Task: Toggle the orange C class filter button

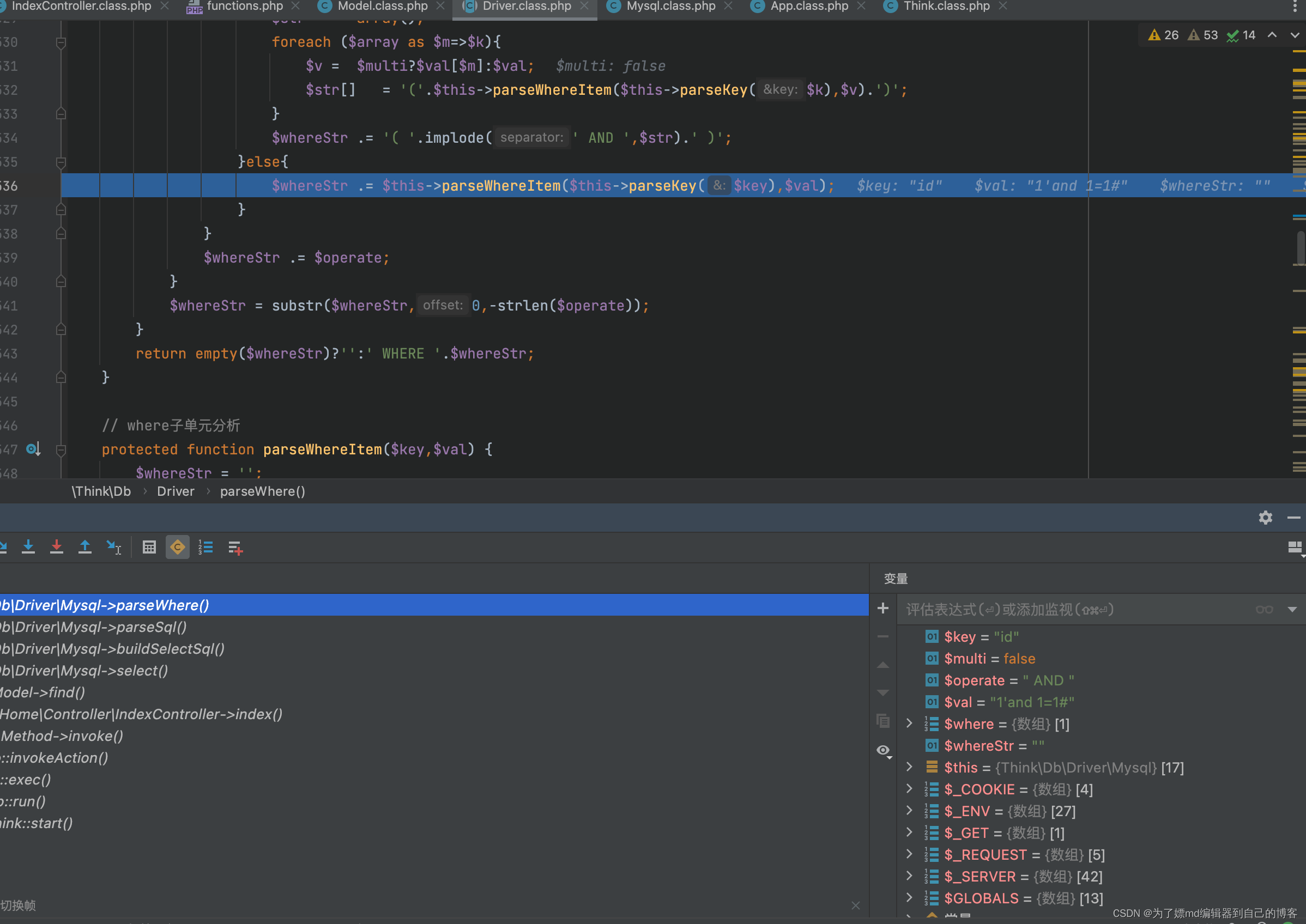Action: 178,548
